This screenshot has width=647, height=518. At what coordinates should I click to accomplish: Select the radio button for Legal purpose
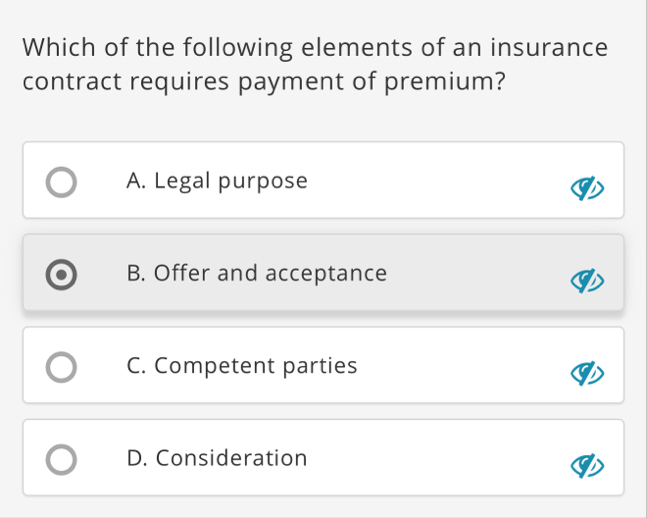[61, 183]
